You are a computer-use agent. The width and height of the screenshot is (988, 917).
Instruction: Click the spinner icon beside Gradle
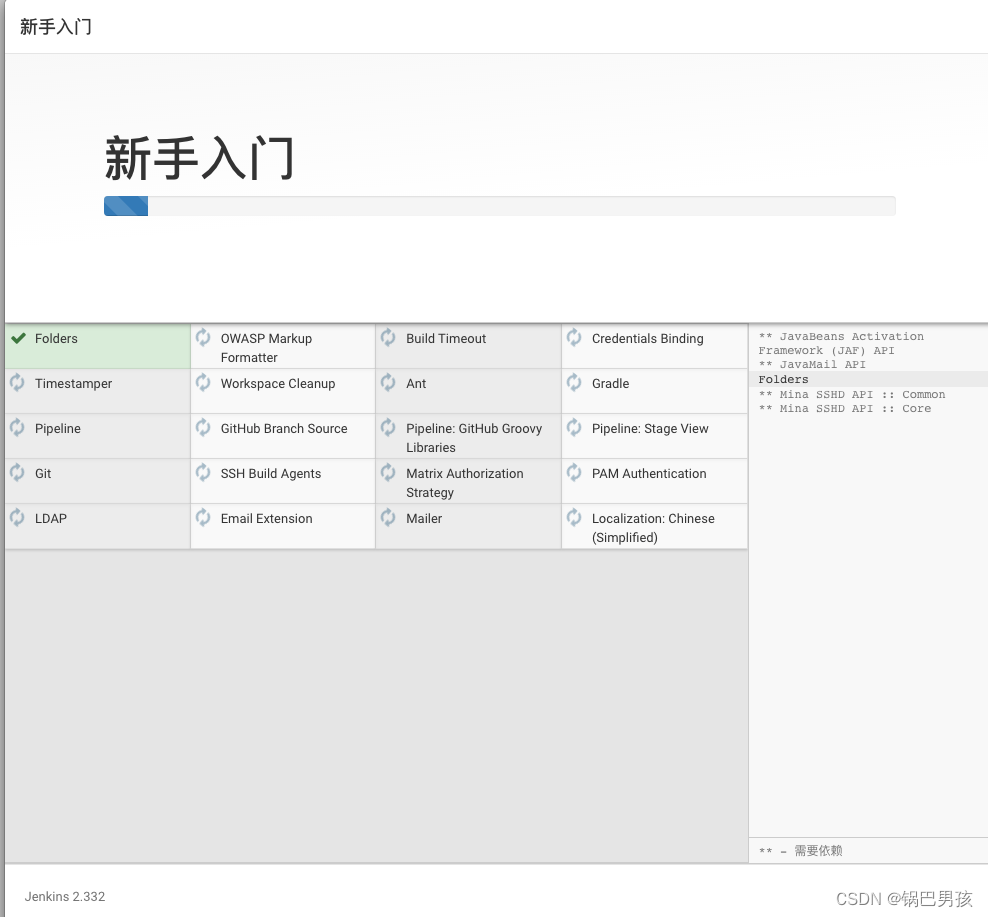pos(574,384)
